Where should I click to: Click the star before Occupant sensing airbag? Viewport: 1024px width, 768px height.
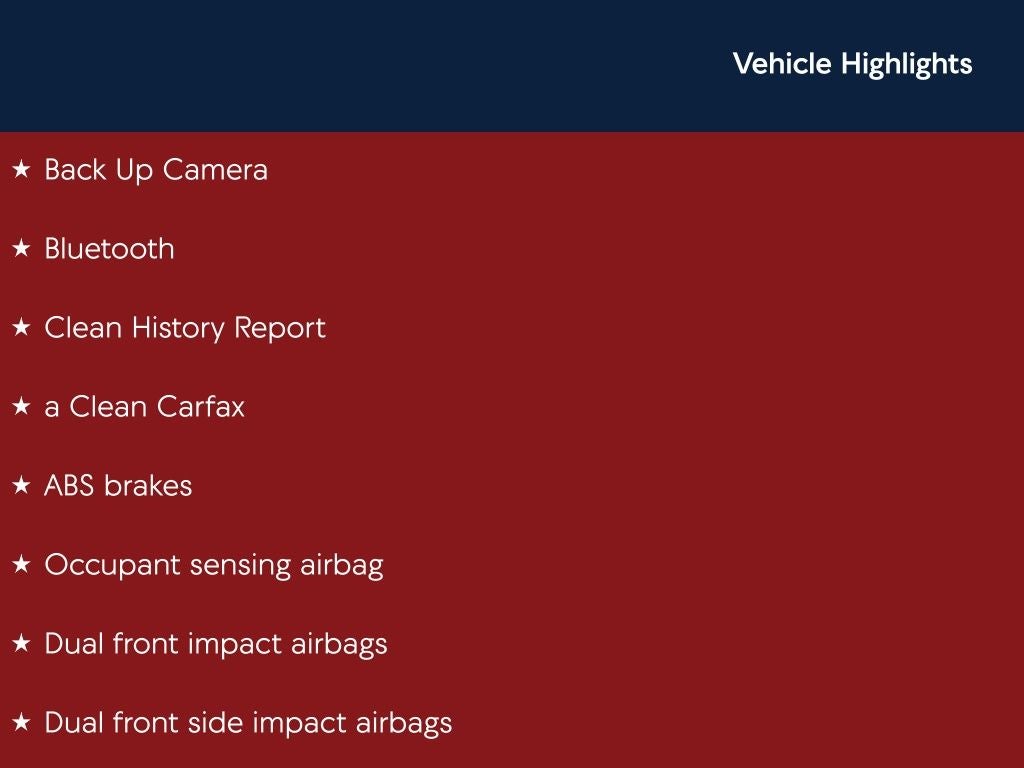(x=21, y=565)
